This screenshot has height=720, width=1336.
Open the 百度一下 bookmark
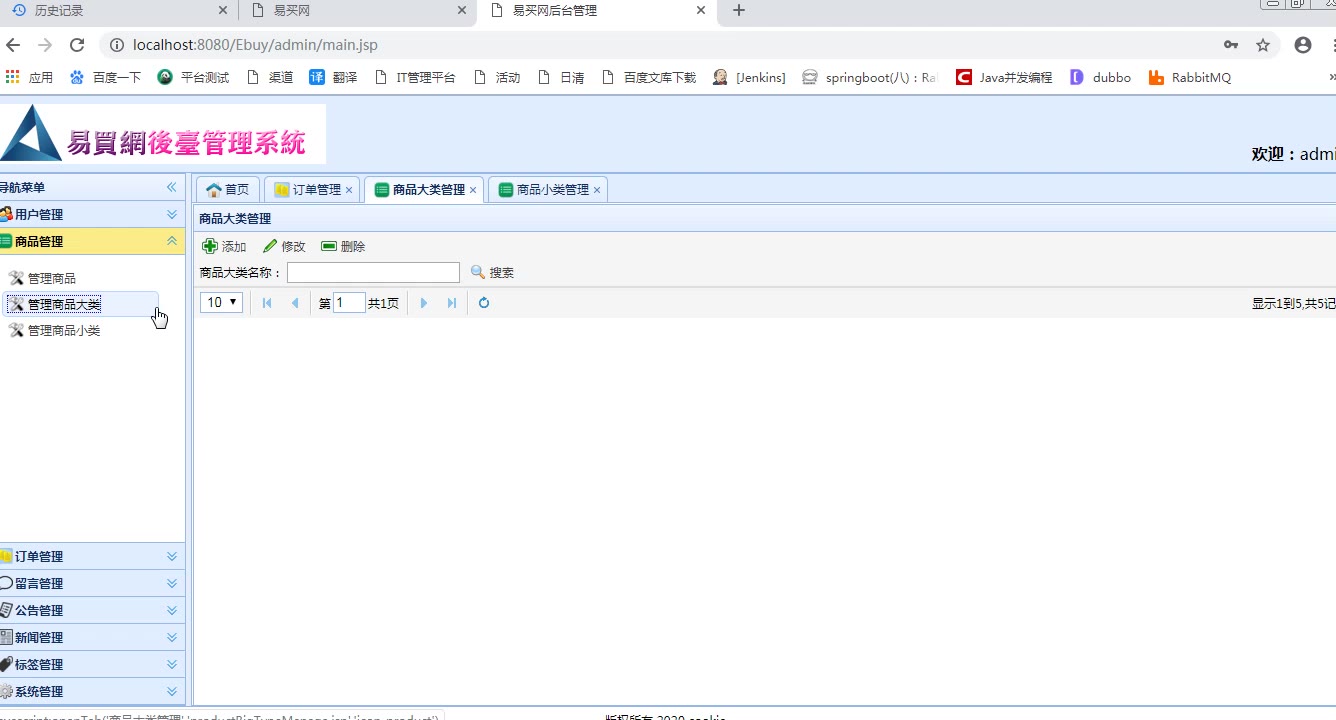[x=105, y=77]
